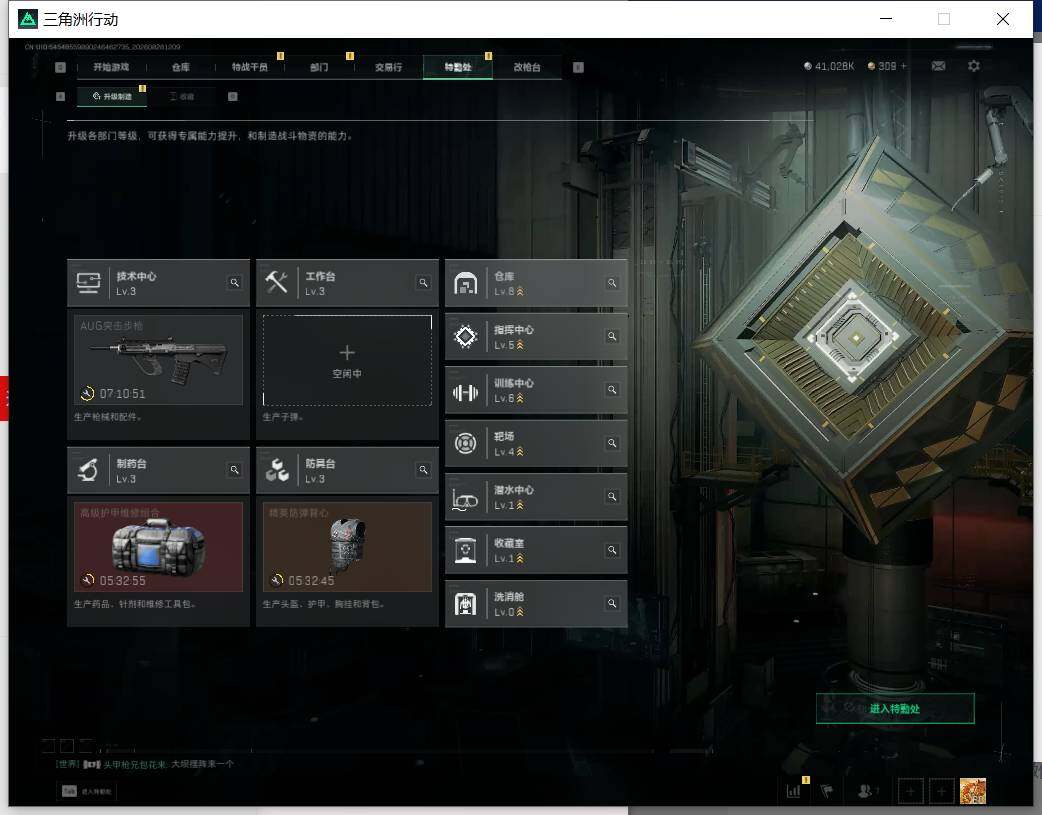The height and width of the screenshot is (815, 1042).
Task: Select the 部门 tab
Action: click(319, 67)
